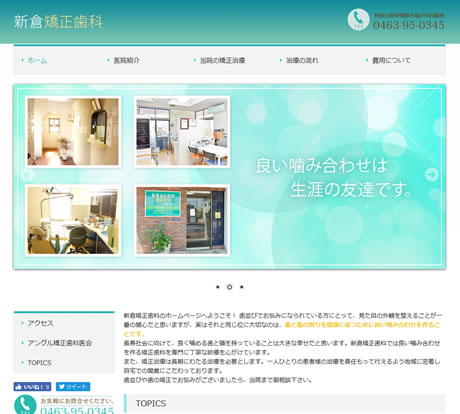460x414 pixels.
Task: Click the dental chair treatment room photo
Action: [x=73, y=220]
